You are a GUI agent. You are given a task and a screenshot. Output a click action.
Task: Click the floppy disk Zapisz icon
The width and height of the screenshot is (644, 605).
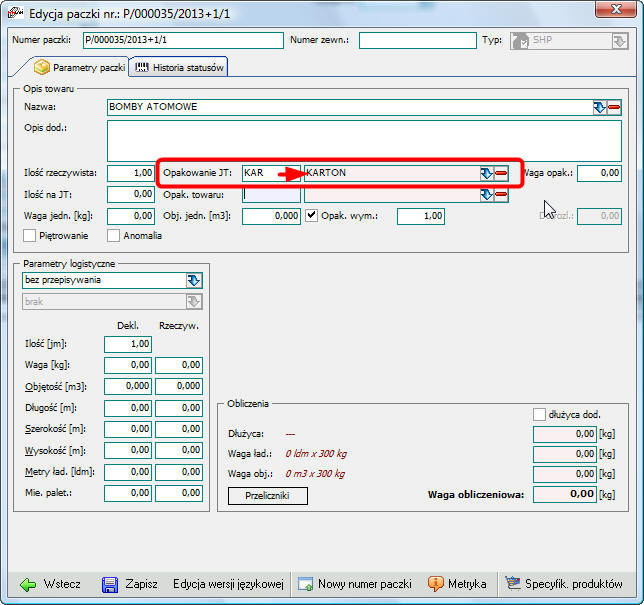pos(110,584)
